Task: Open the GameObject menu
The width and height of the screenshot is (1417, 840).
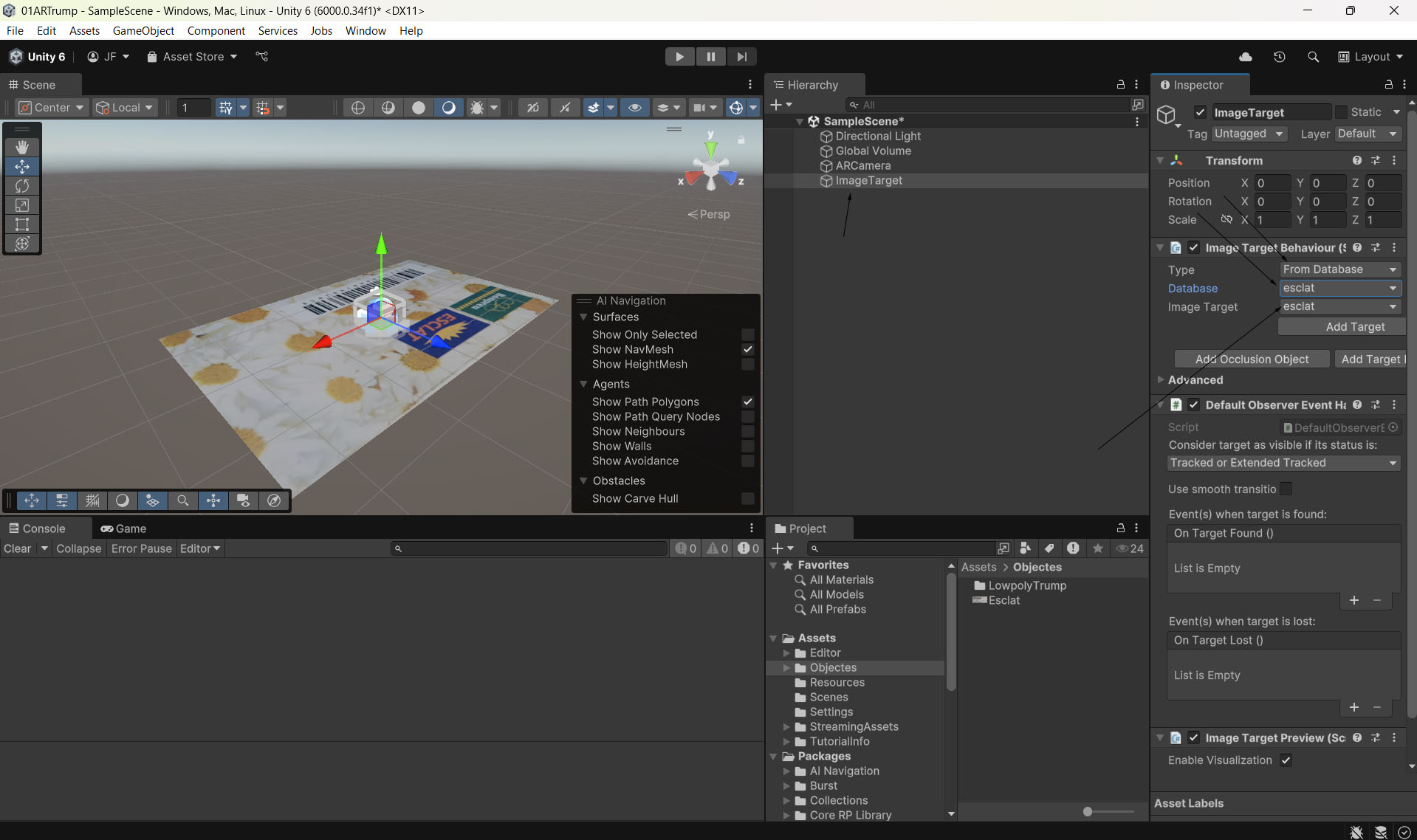Action: click(x=143, y=30)
